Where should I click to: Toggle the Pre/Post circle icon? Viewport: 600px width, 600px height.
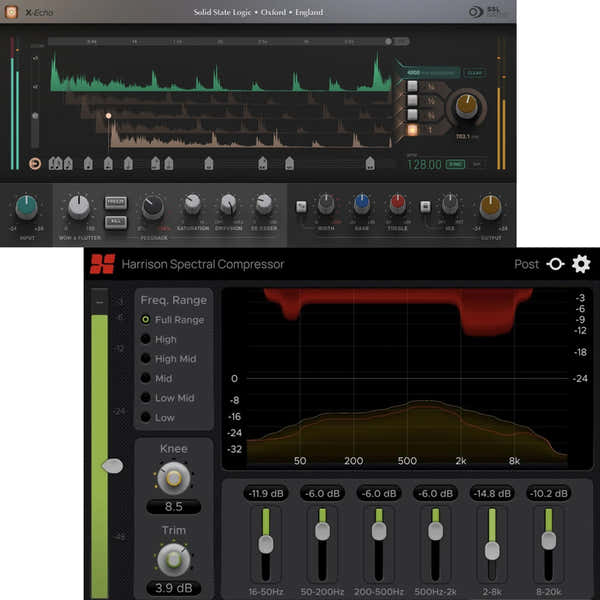point(555,264)
